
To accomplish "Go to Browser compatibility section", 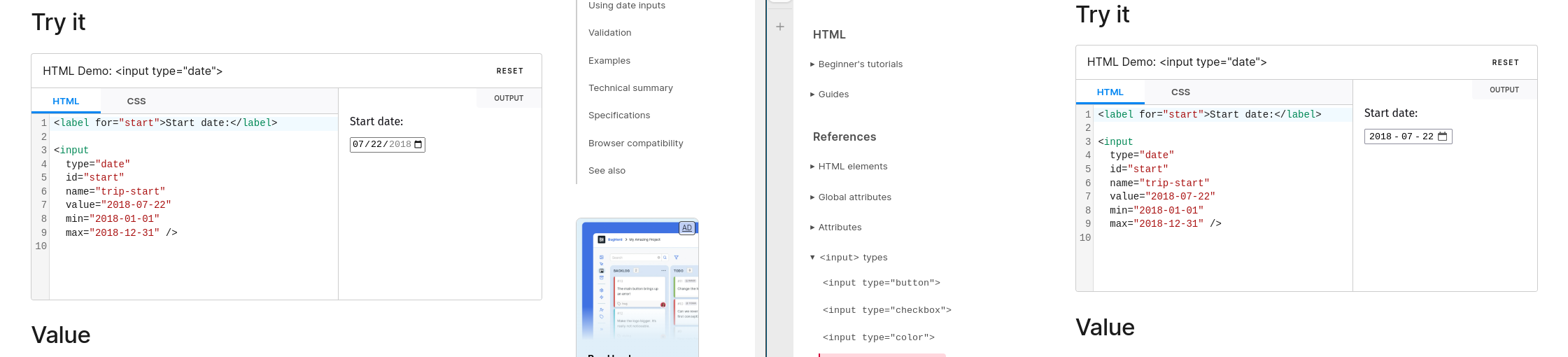I will pos(635,143).
